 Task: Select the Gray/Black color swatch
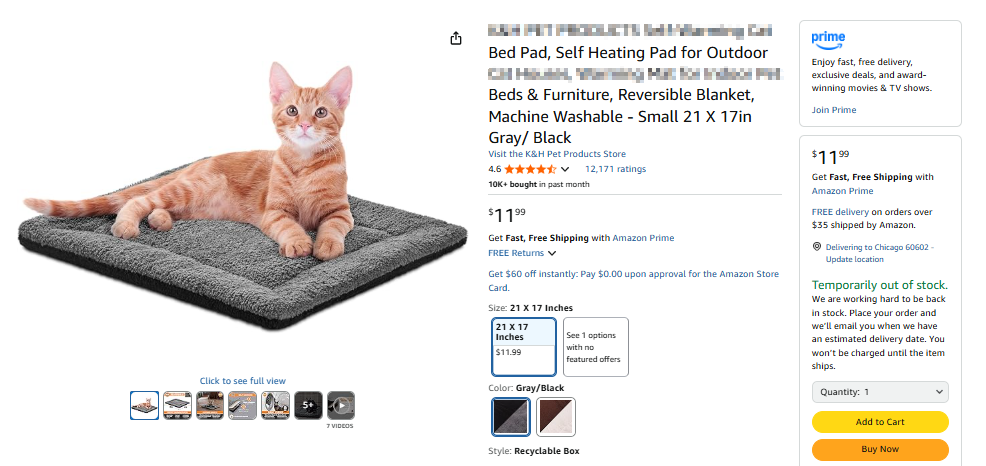click(x=511, y=416)
